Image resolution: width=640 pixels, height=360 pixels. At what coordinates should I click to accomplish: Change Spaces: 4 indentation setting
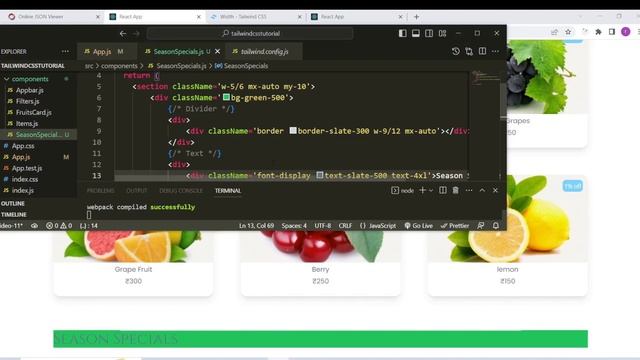tap(294, 225)
